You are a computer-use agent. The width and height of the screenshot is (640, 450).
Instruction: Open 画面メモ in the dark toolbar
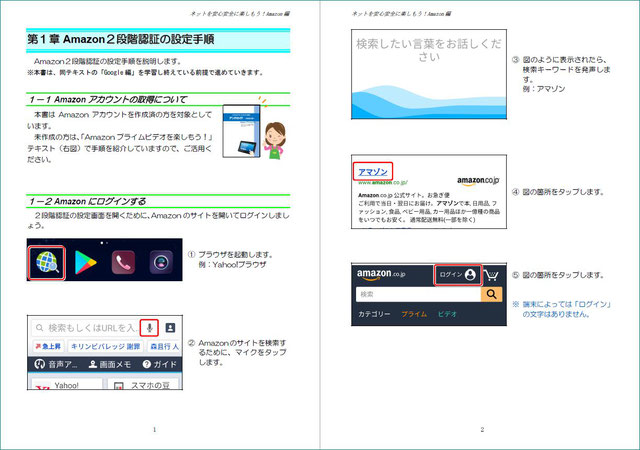pyautogui.click(x=110, y=364)
